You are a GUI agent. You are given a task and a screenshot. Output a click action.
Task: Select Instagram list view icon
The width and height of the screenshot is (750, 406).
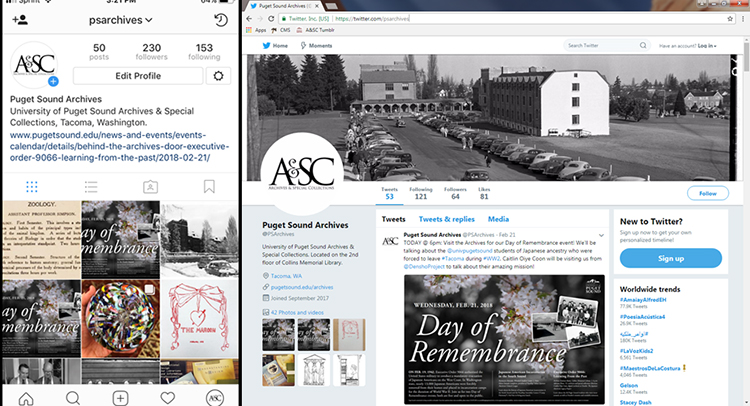pos(91,187)
